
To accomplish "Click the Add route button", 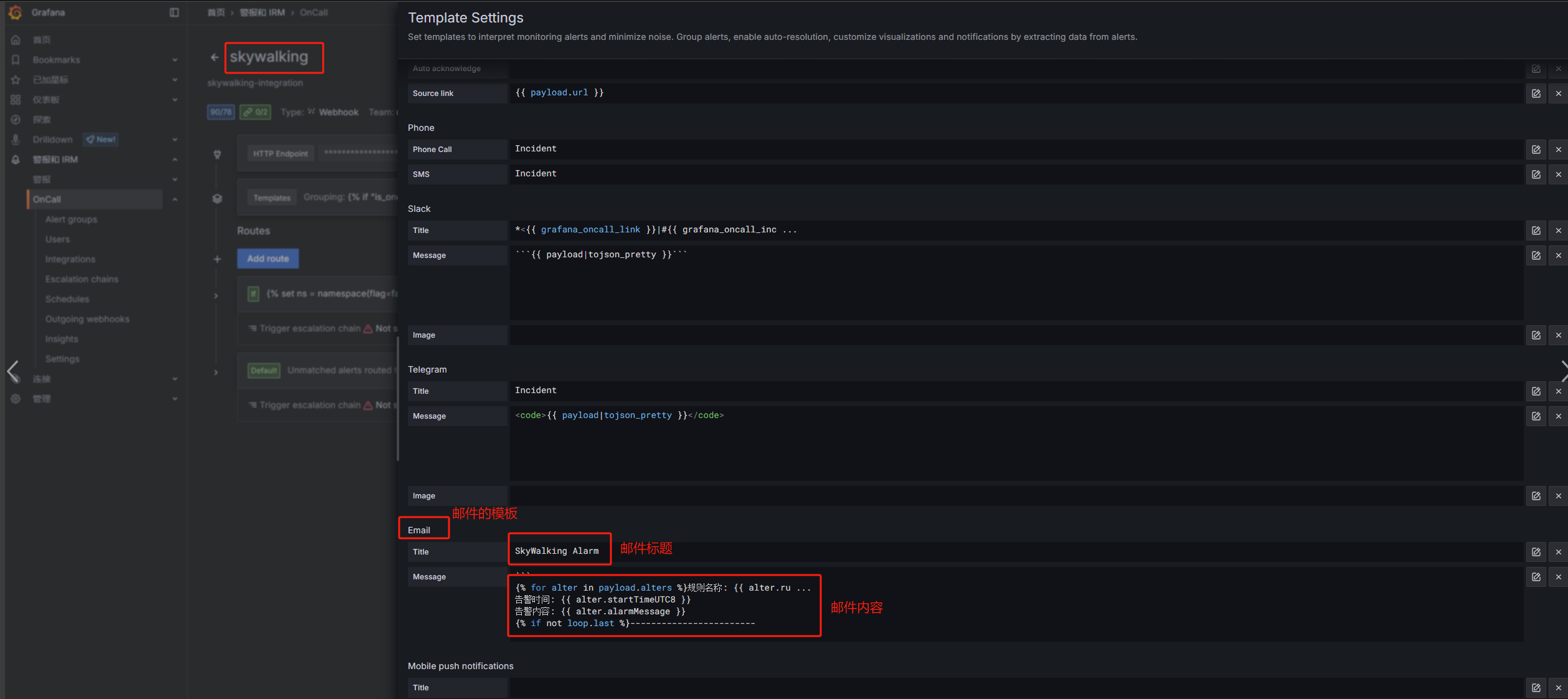I will click(268, 259).
